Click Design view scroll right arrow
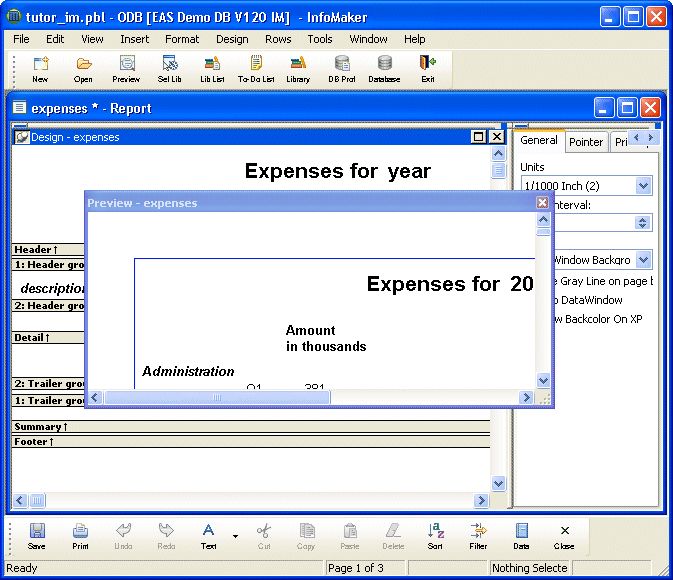This screenshot has width=673, height=580. click(482, 501)
